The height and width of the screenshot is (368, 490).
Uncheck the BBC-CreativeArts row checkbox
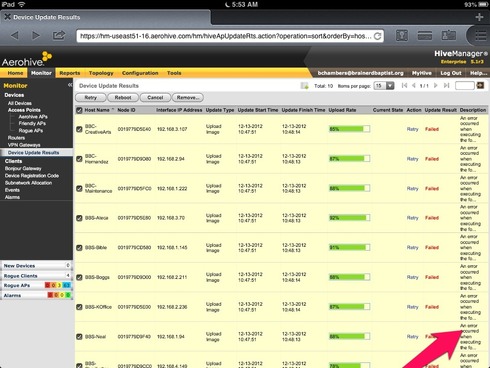pyautogui.click(x=79, y=129)
